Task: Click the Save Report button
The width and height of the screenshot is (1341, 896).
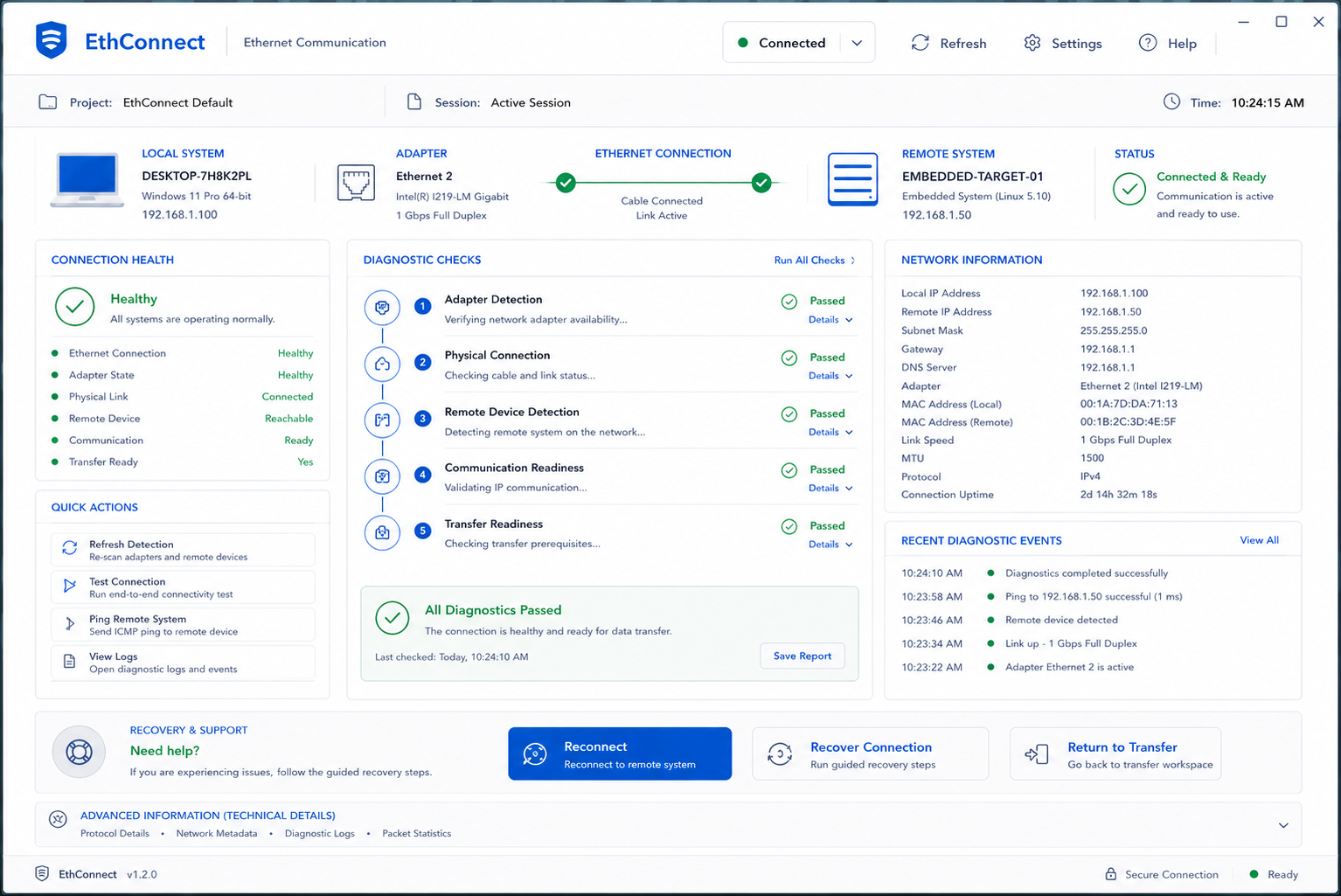Action: pyautogui.click(x=803, y=656)
